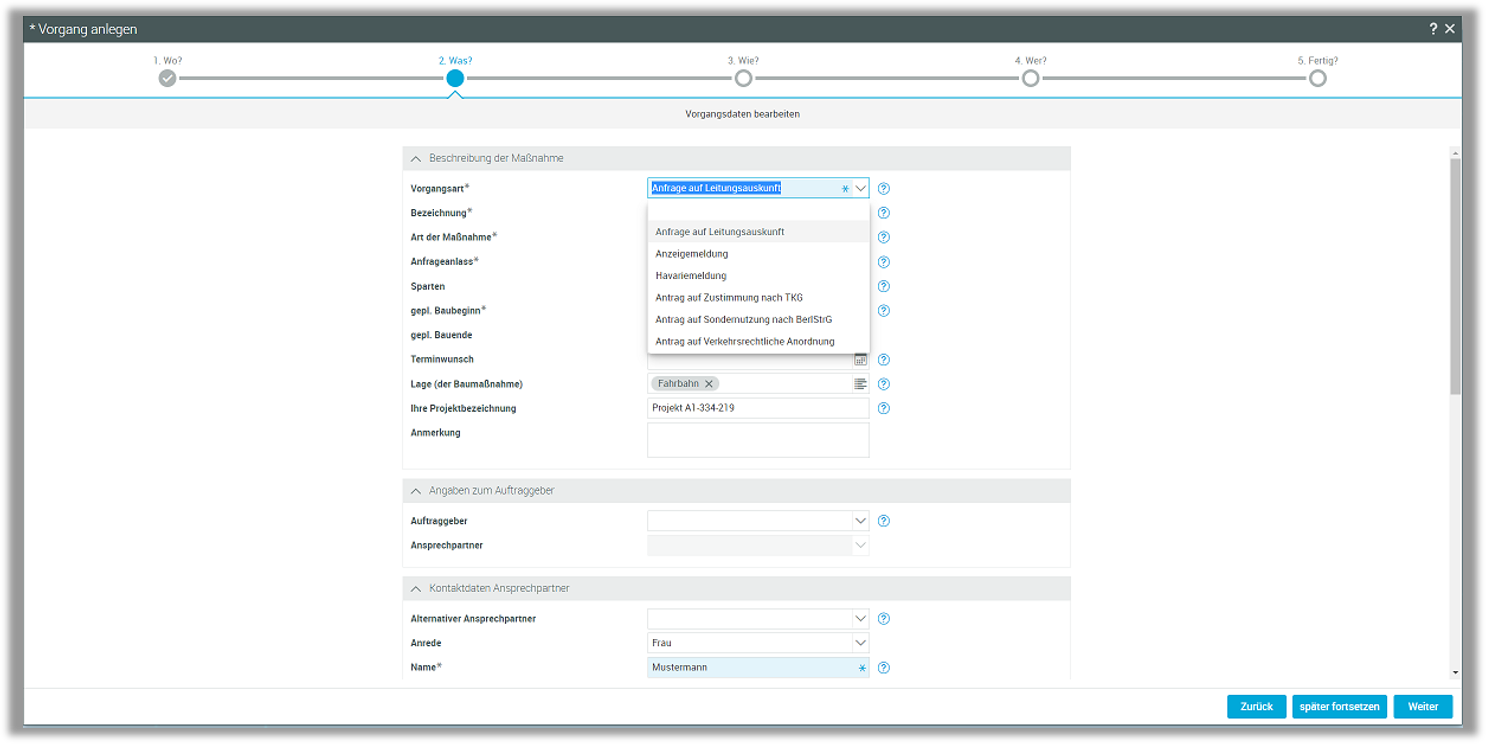Image resolution: width=1486 pixels, height=744 pixels.
Task: Open list icon in Lage field
Action: pyautogui.click(x=860, y=384)
